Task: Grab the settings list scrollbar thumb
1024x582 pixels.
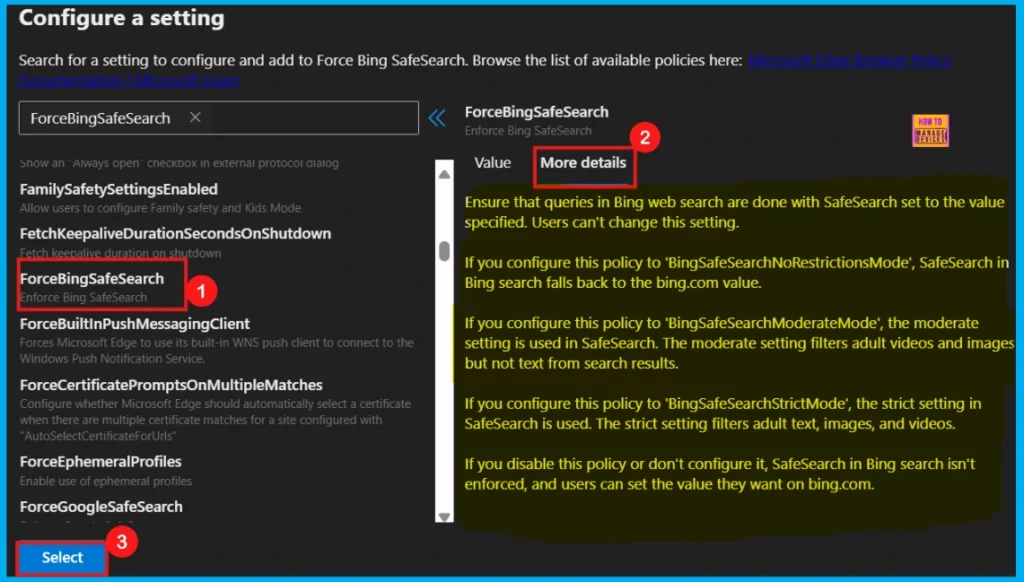Action: pyautogui.click(x=444, y=251)
